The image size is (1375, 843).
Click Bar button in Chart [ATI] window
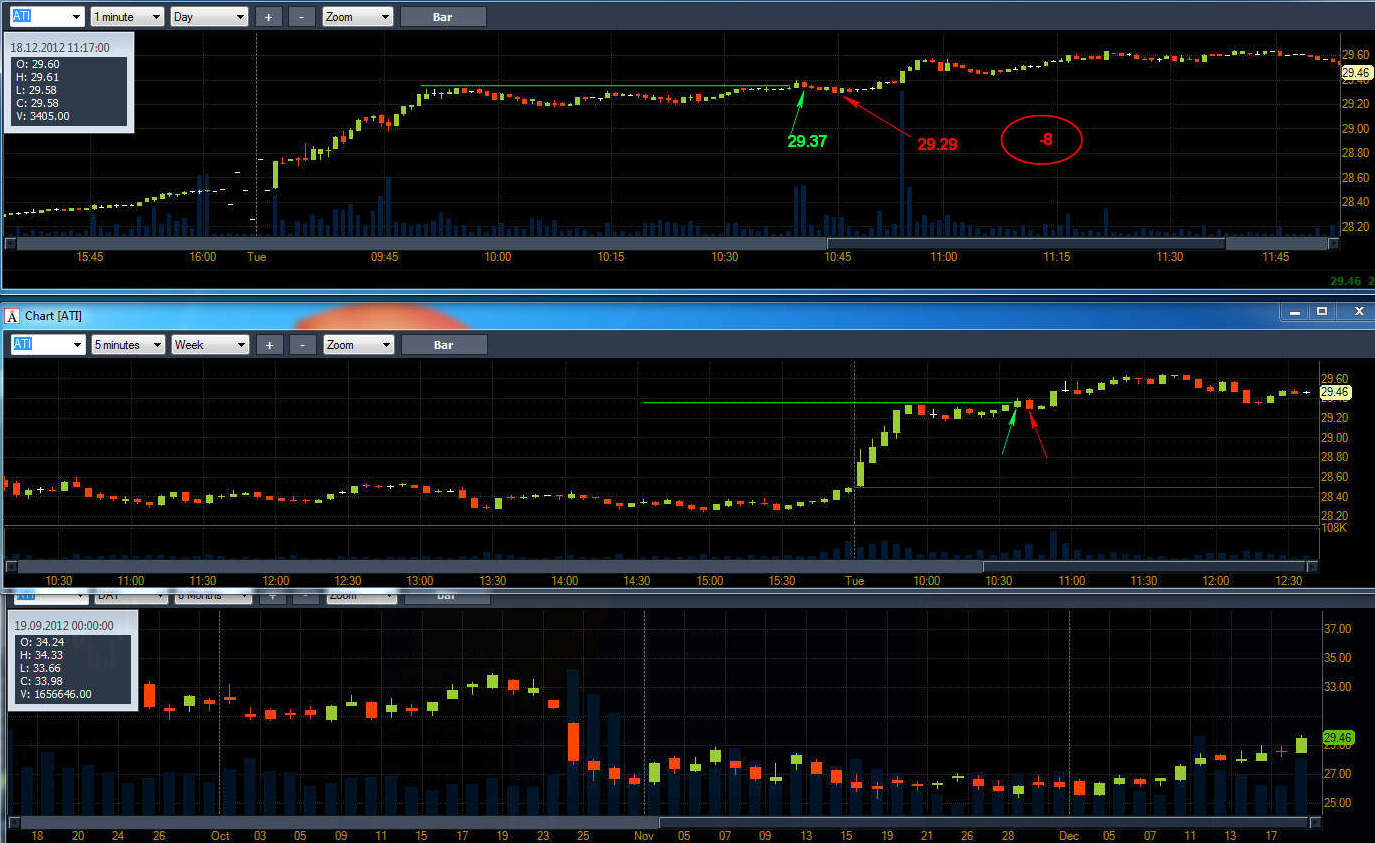[x=444, y=345]
